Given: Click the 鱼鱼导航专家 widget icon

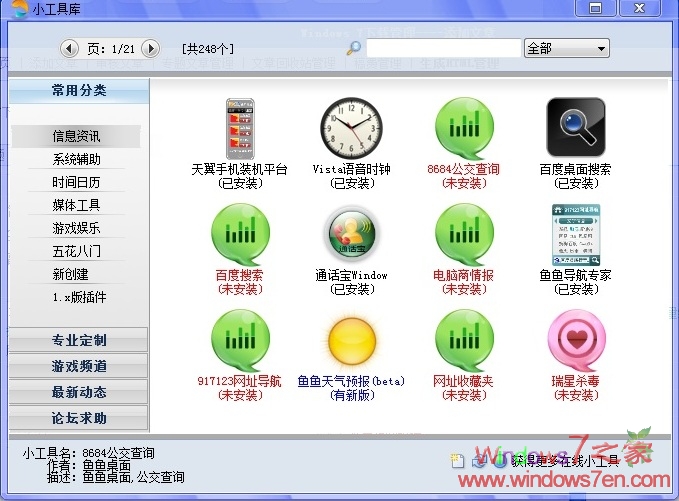Looking at the screenshot, I should [x=576, y=235].
